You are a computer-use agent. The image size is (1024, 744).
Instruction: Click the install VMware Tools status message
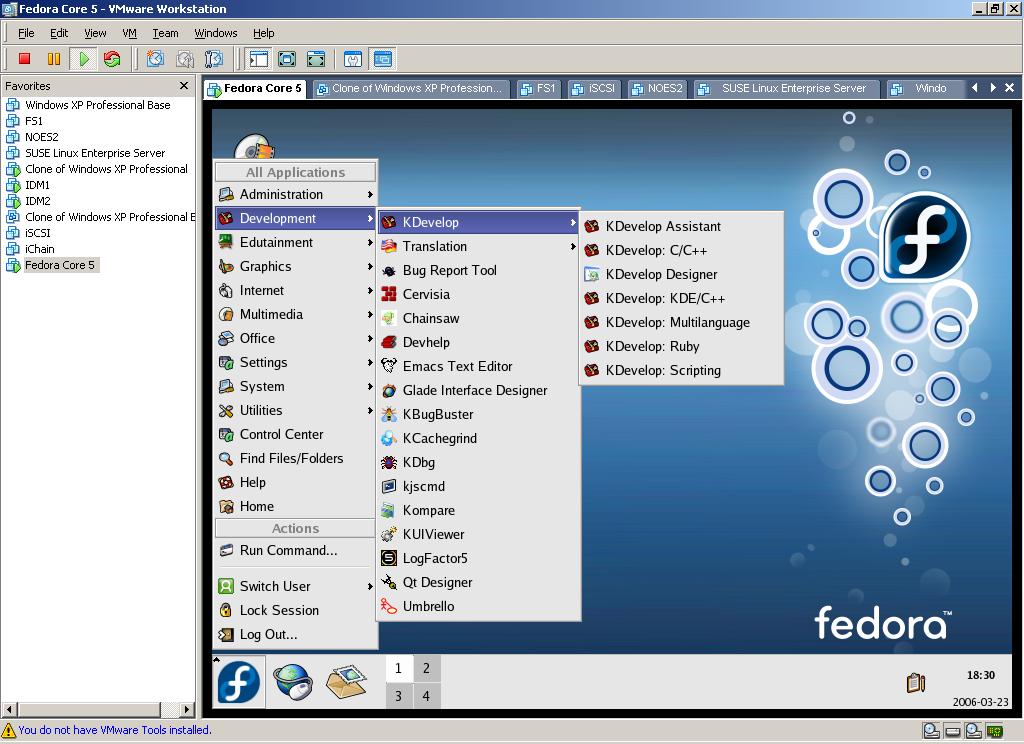[x=115, y=730]
